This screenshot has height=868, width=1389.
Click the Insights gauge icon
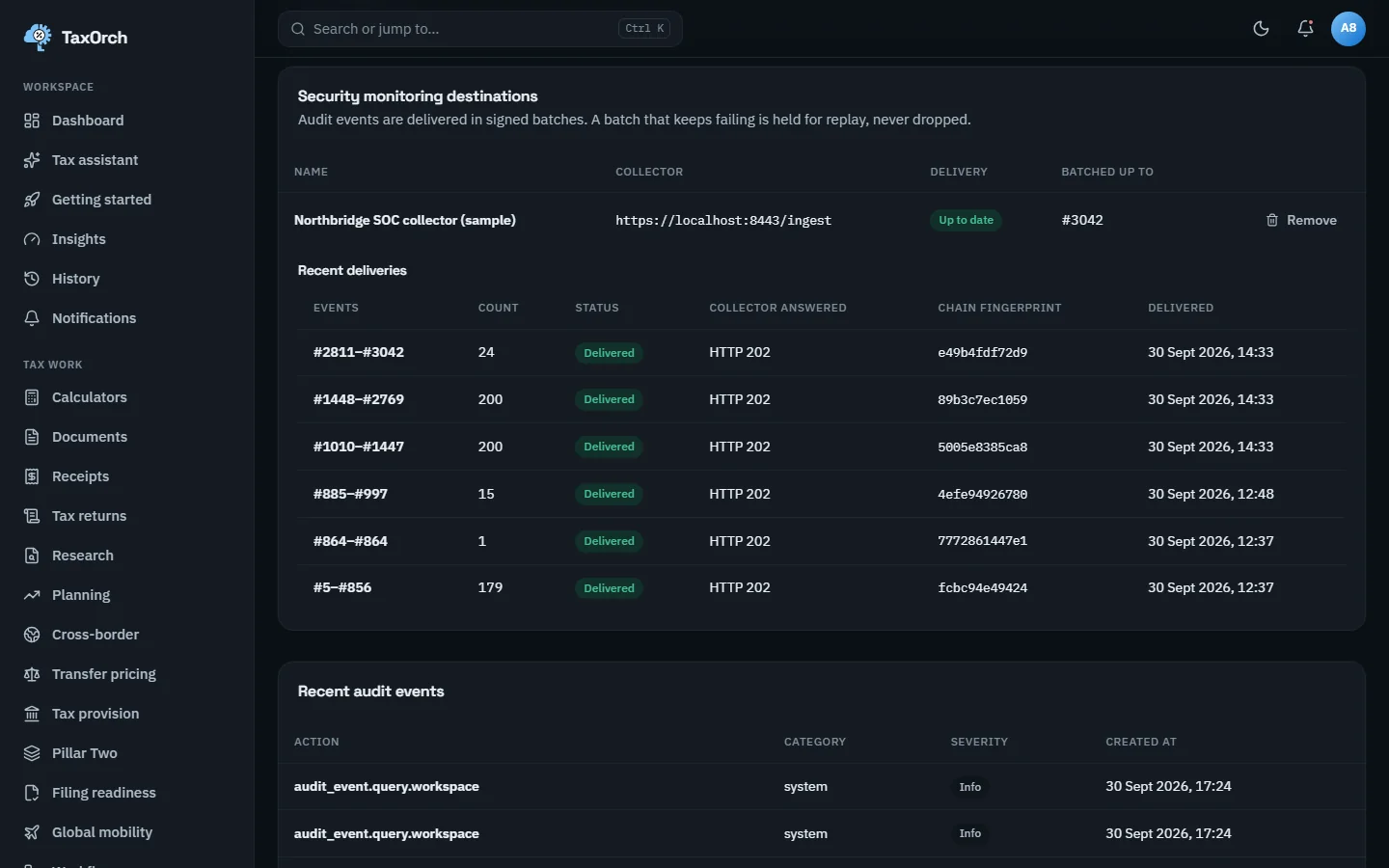pos(32,239)
